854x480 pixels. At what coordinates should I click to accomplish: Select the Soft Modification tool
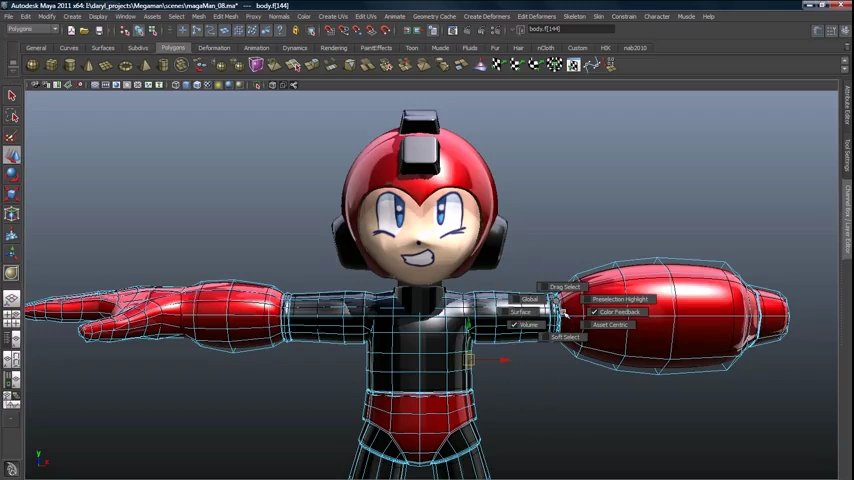coord(11,233)
